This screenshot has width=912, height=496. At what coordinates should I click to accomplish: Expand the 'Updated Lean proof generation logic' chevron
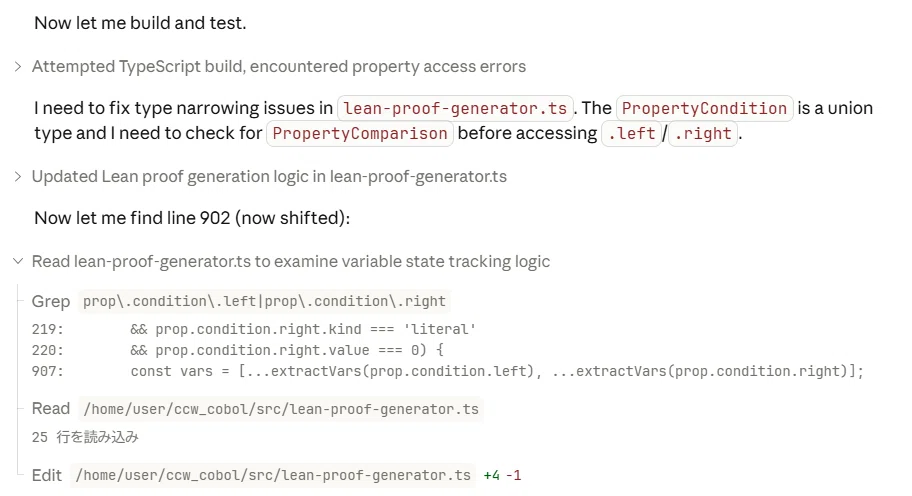(17, 177)
